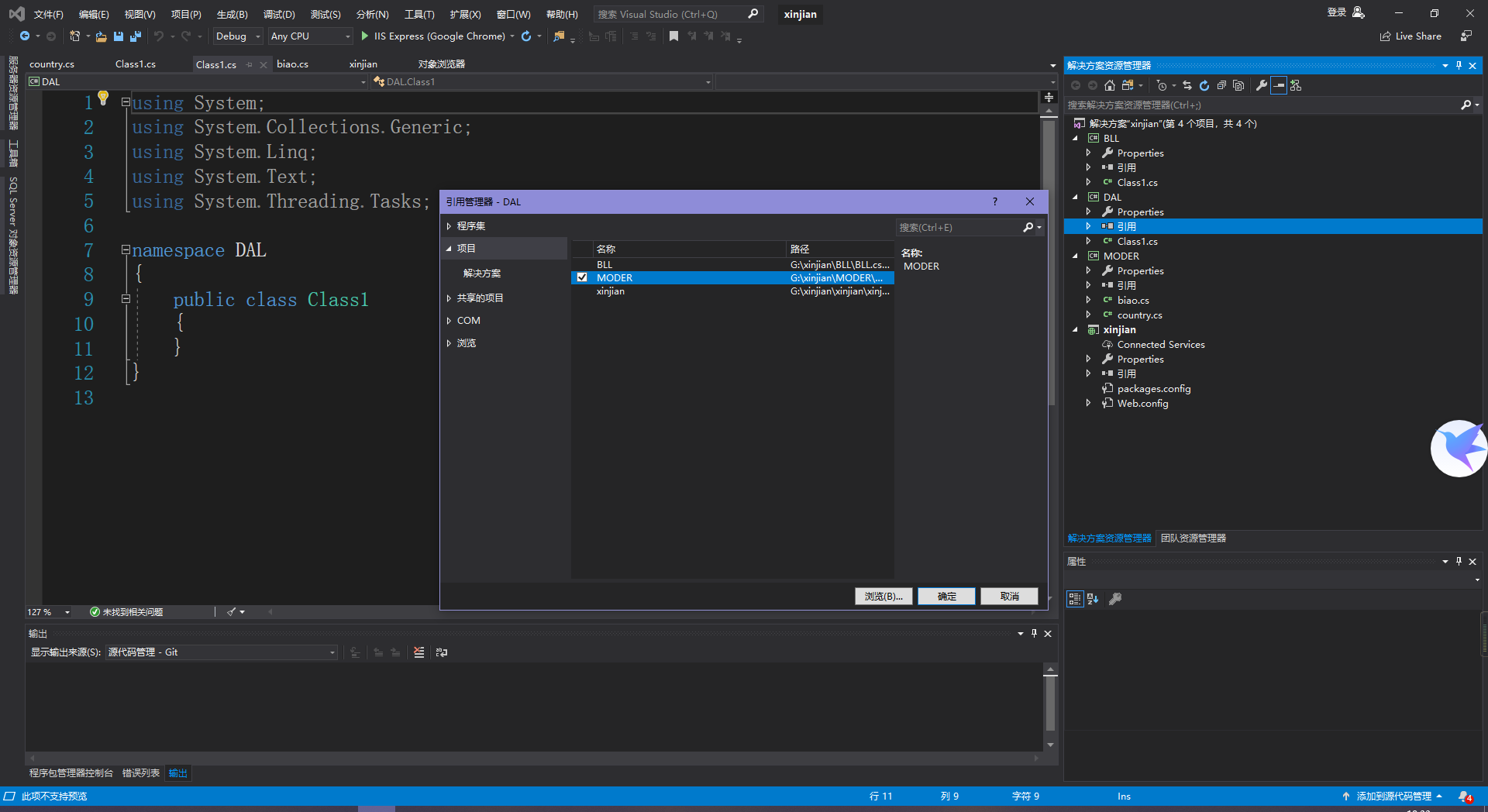
Task: Refresh Solution Explorer with circular arrow
Action: (x=1204, y=85)
